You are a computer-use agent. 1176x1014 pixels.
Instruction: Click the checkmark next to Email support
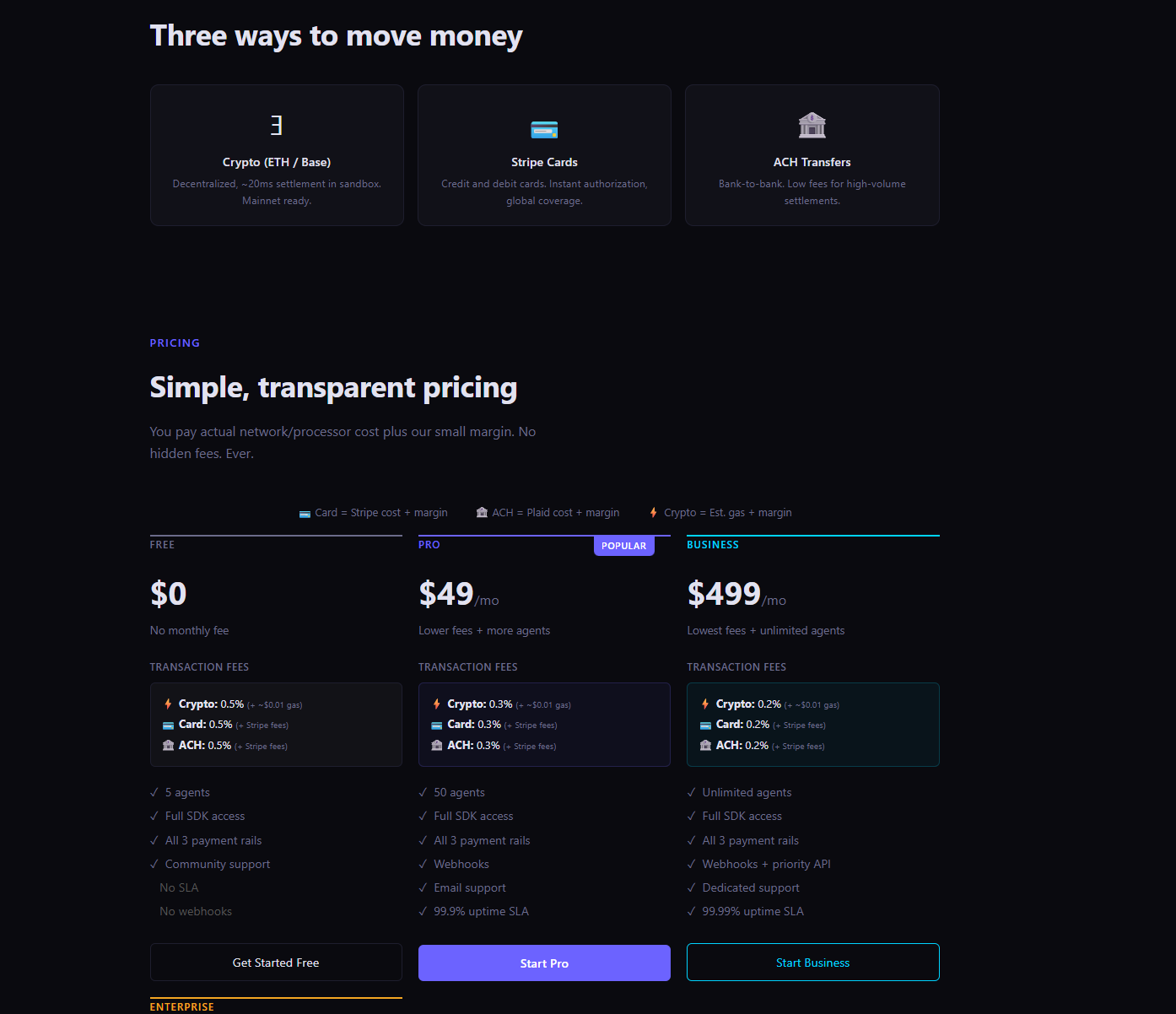(x=423, y=887)
